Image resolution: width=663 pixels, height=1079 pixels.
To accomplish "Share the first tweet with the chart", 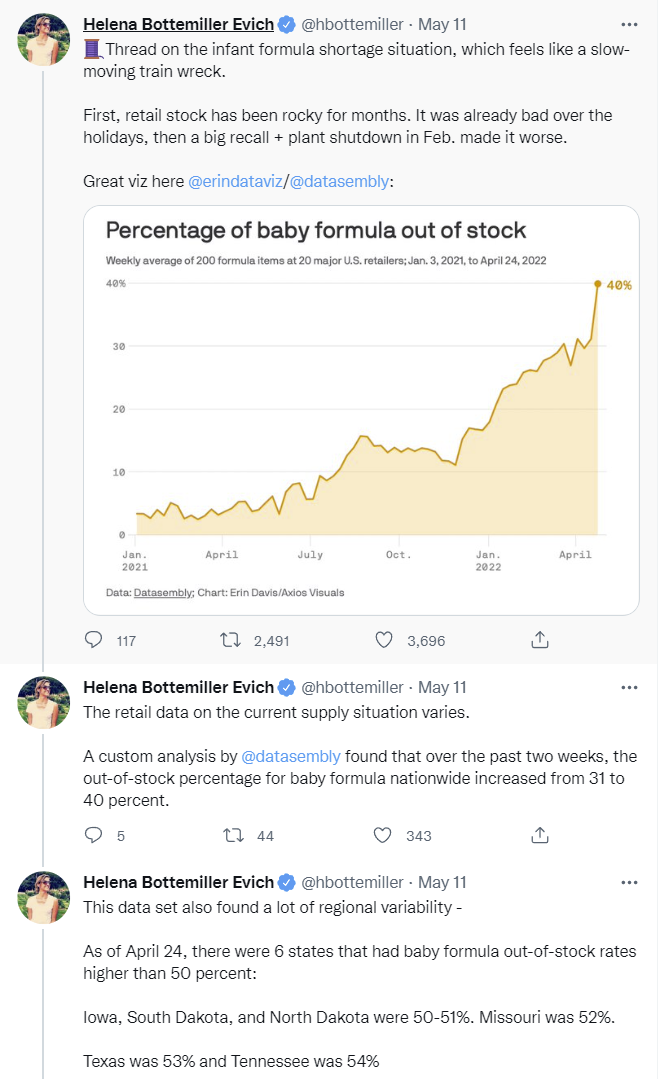I will click(x=539, y=640).
